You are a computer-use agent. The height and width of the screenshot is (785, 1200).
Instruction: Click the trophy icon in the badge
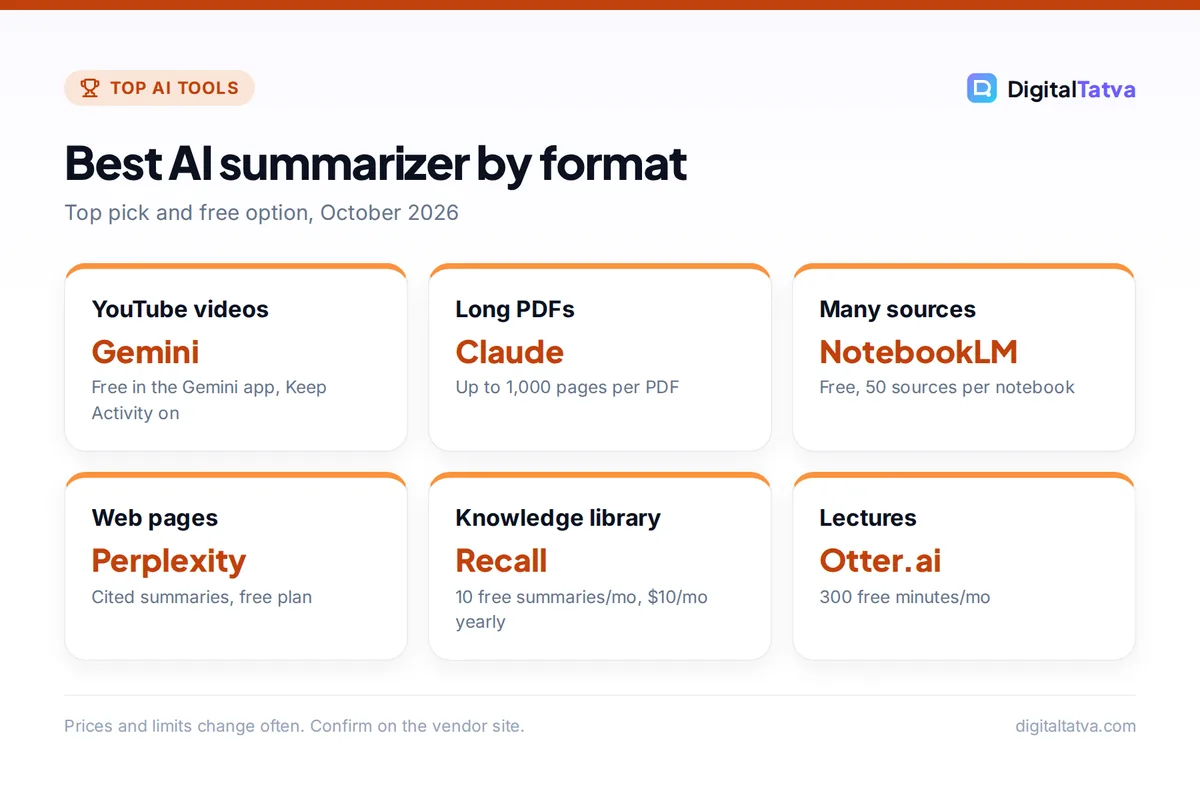point(90,88)
